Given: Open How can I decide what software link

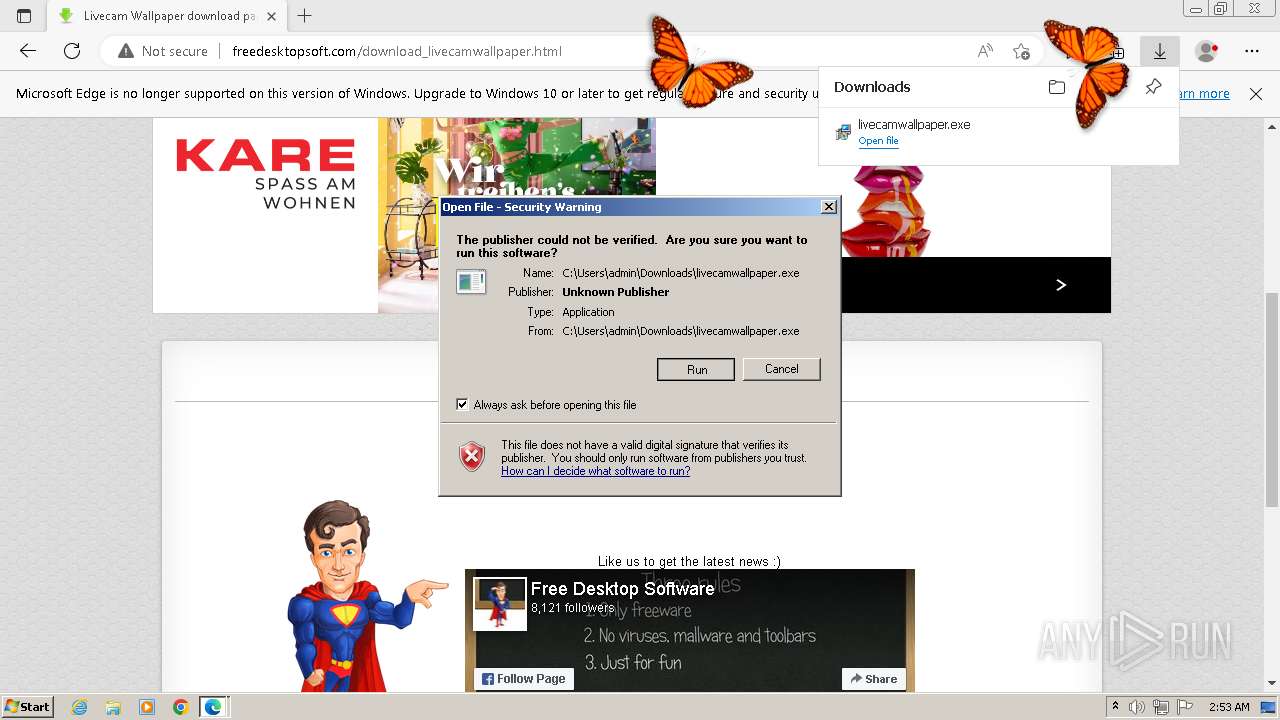Looking at the screenshot, I should coord(595,471).
